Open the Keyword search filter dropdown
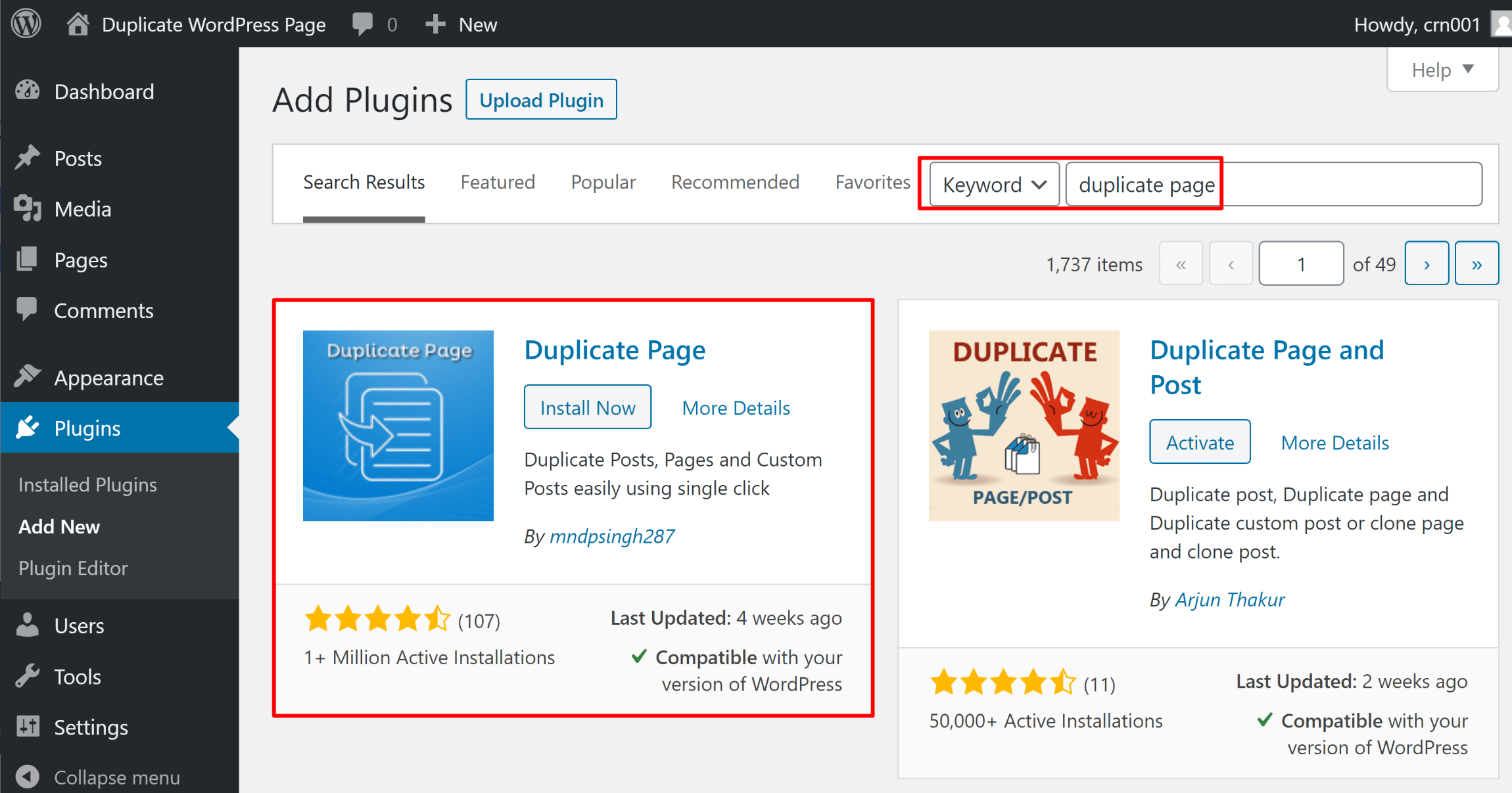Viewport: 1512px width, 793px height. click(x=993, y=184)
